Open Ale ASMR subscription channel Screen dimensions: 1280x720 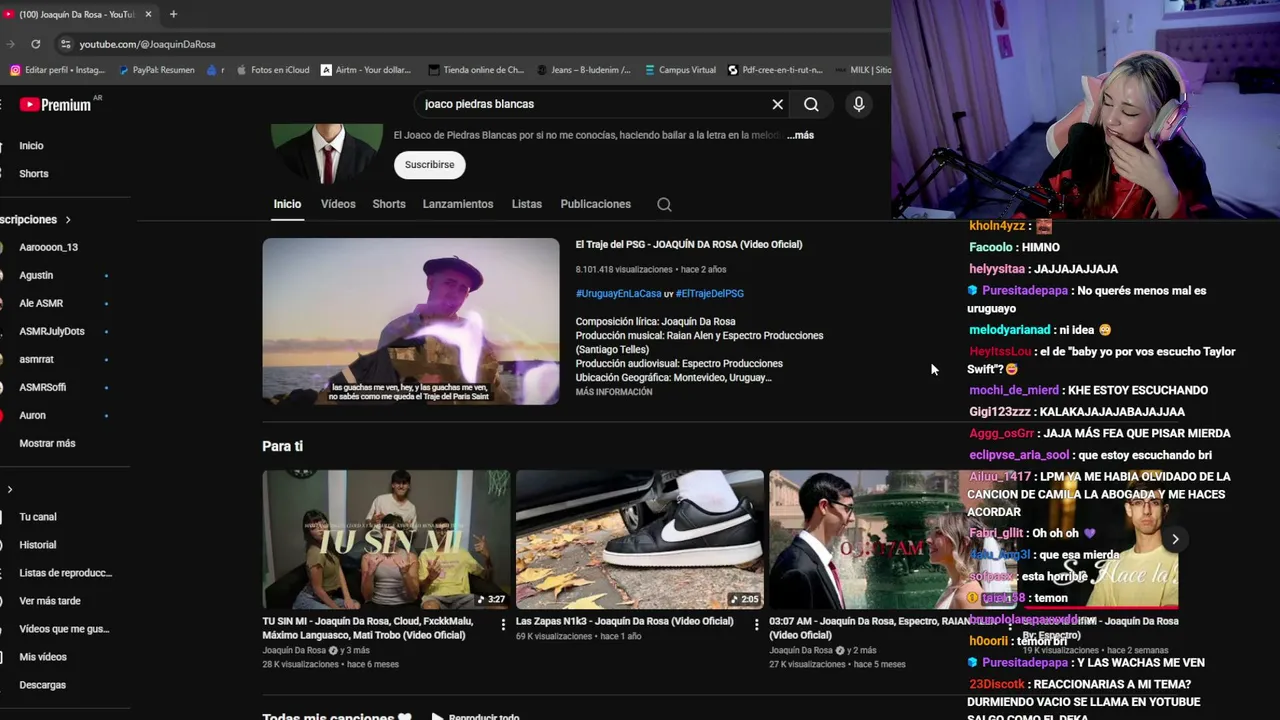(x=41, y=303)
